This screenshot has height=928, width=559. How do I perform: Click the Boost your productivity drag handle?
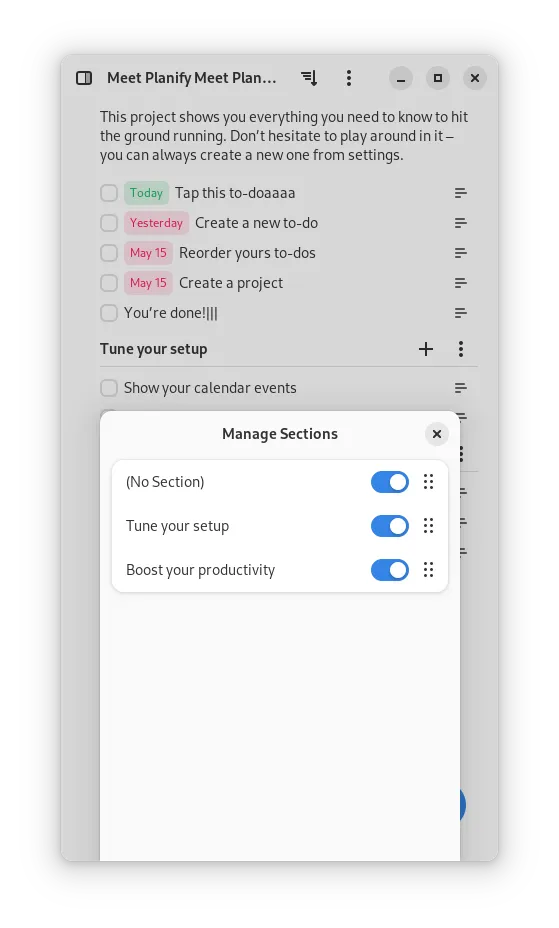click(x=428, y=570)
